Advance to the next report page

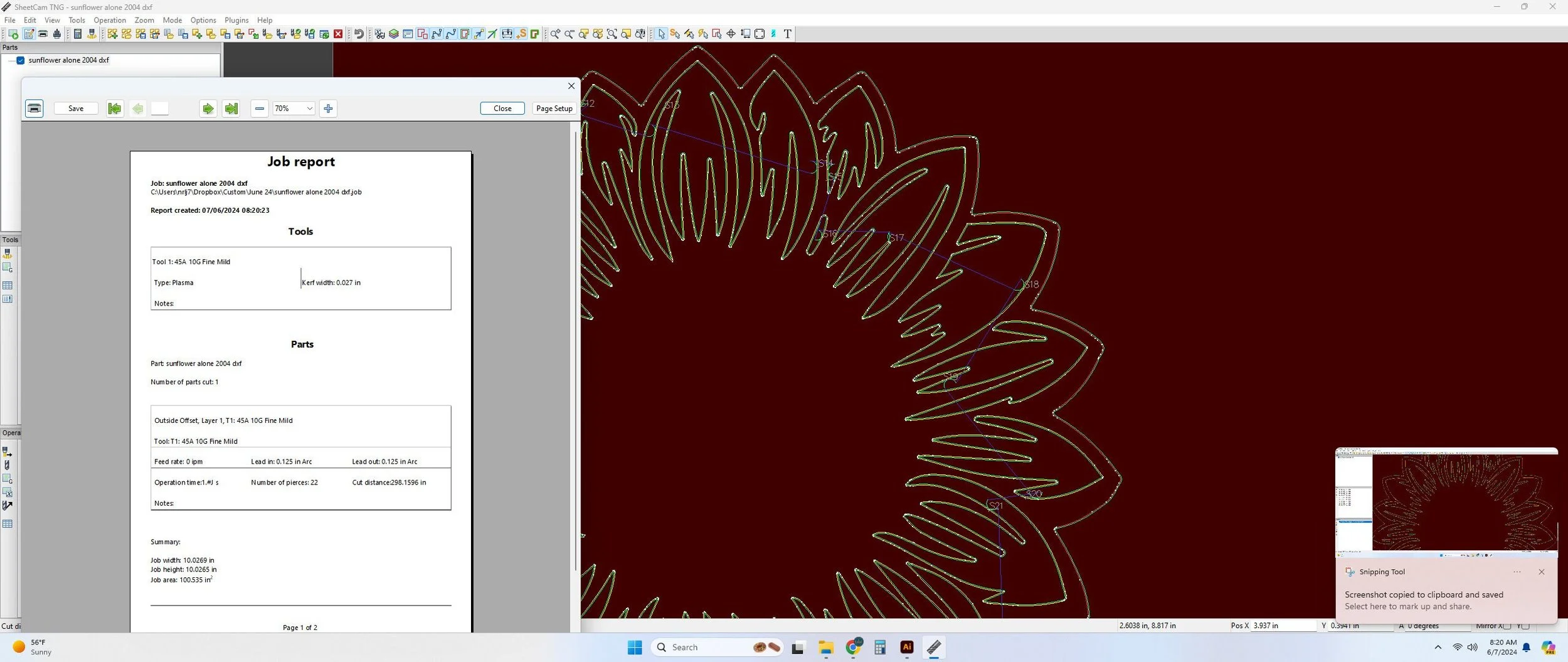click(x=208, y=109)
